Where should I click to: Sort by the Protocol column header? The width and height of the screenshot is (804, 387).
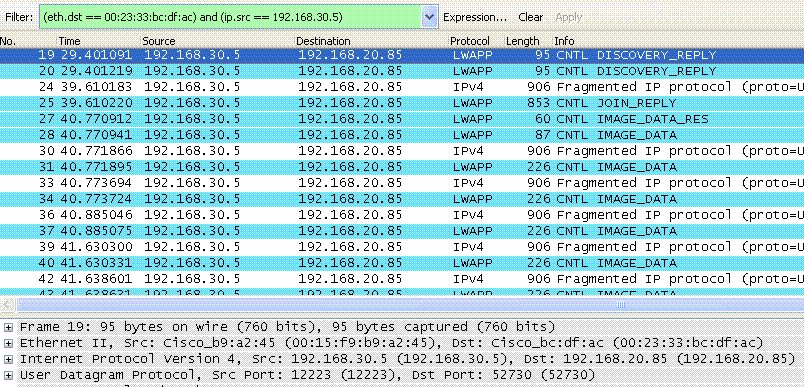(x=476, y=41)
